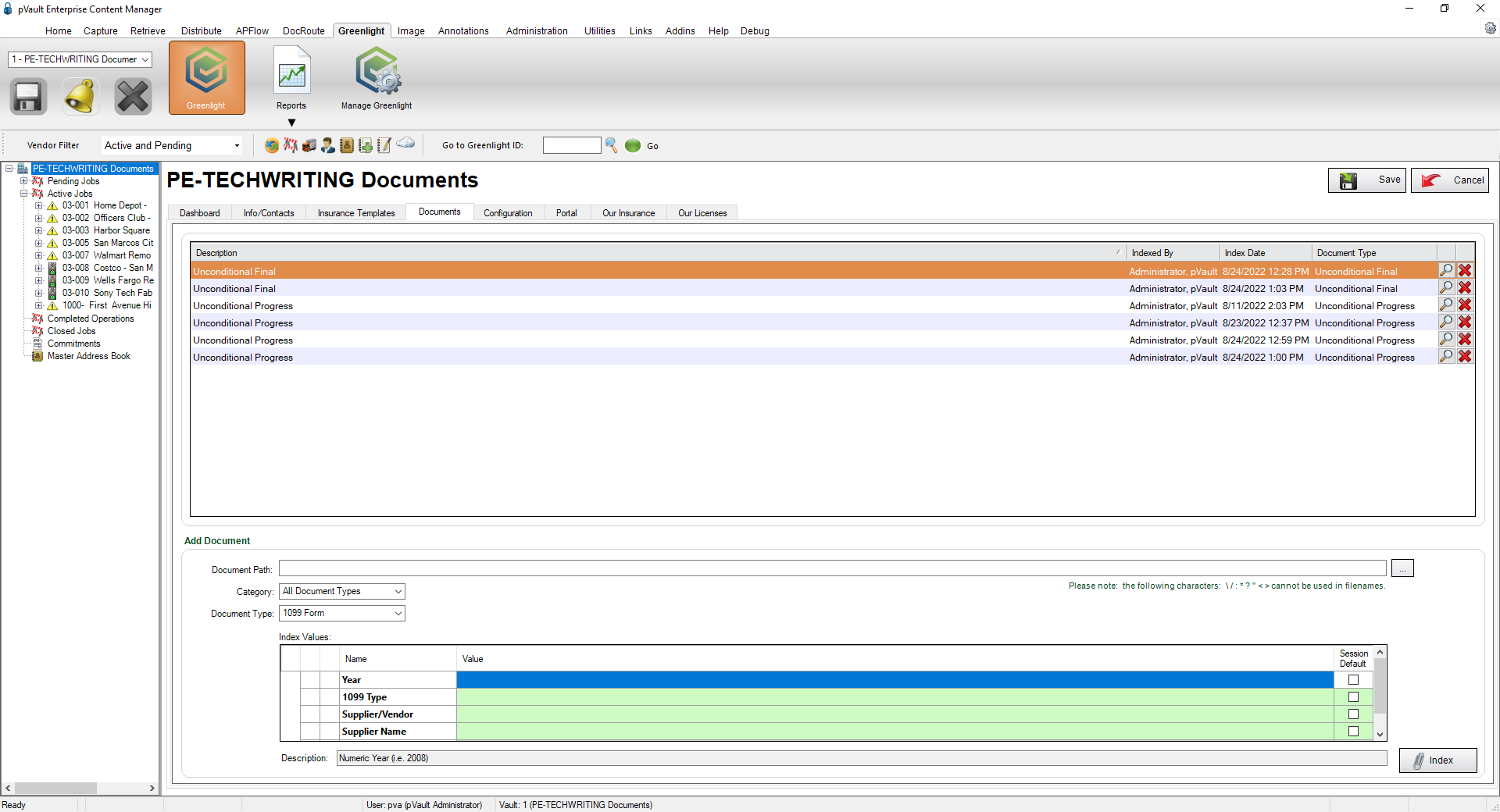Click the Index Values vertical scrollbar down arrow

click(x=1380, y=734)
